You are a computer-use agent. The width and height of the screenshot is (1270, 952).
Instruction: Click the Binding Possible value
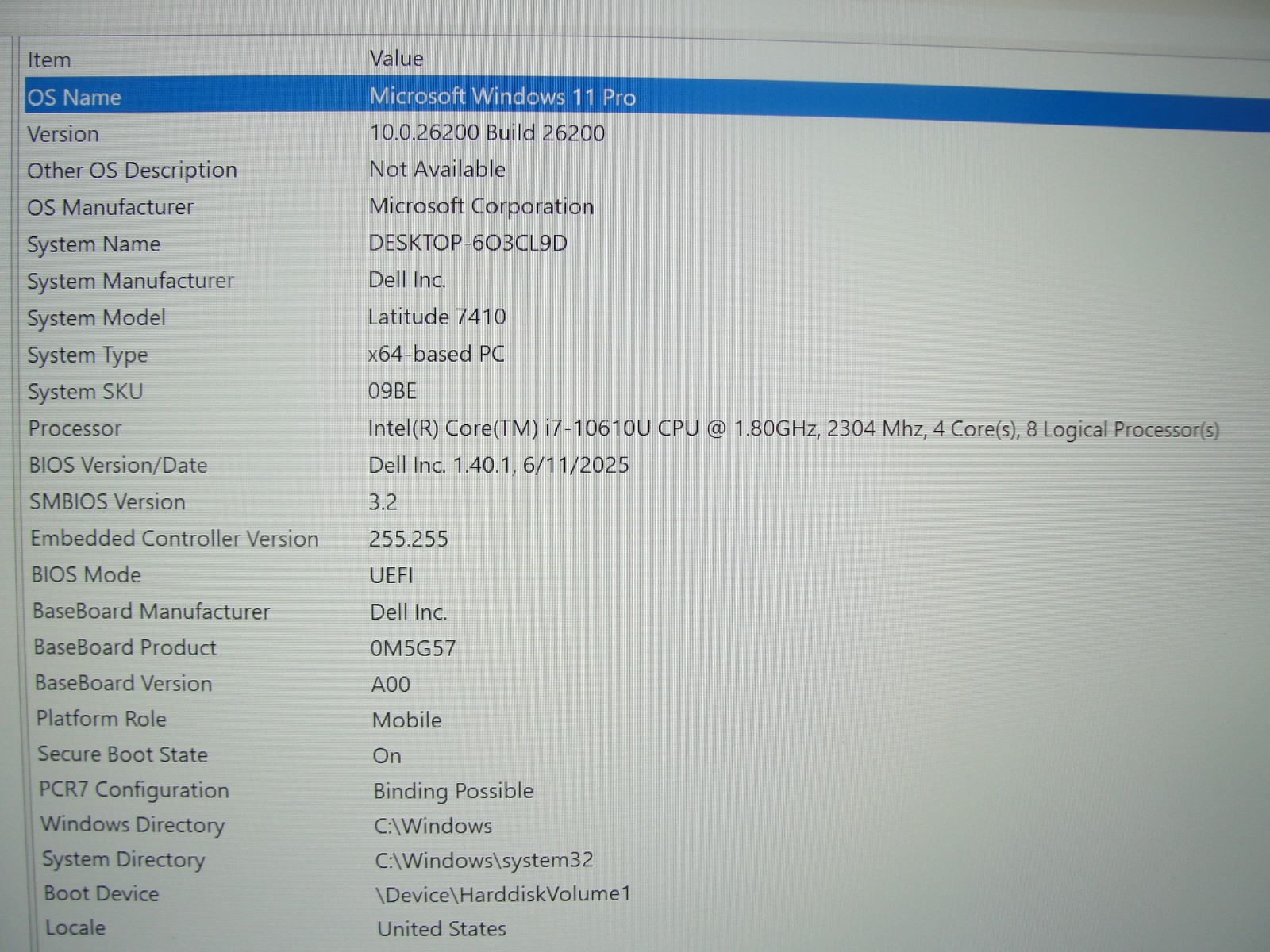tap(453, 792)
